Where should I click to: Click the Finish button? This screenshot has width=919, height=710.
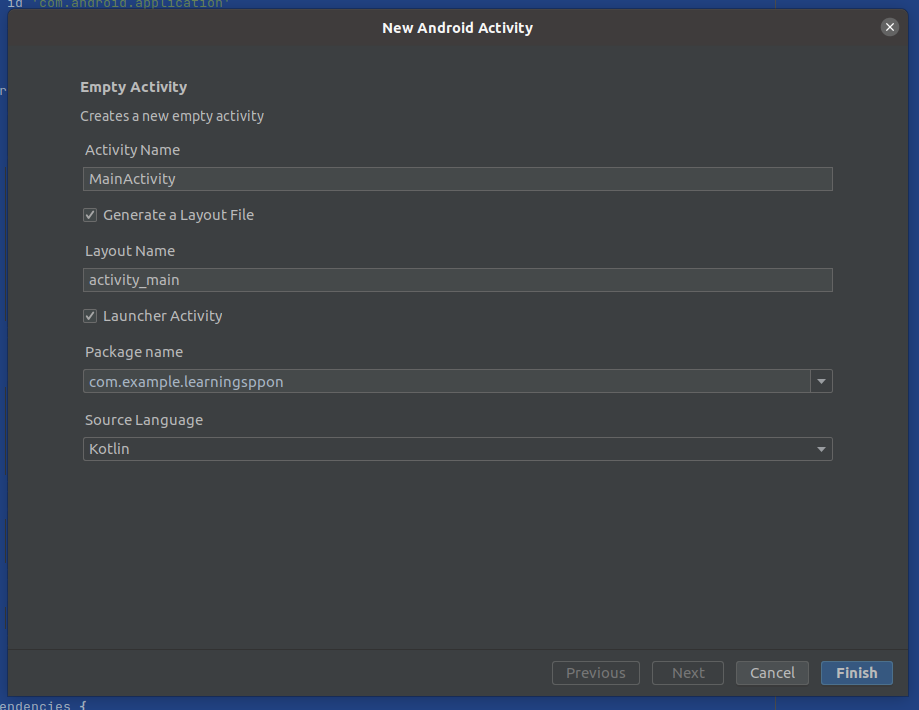(x=856, y=672)
